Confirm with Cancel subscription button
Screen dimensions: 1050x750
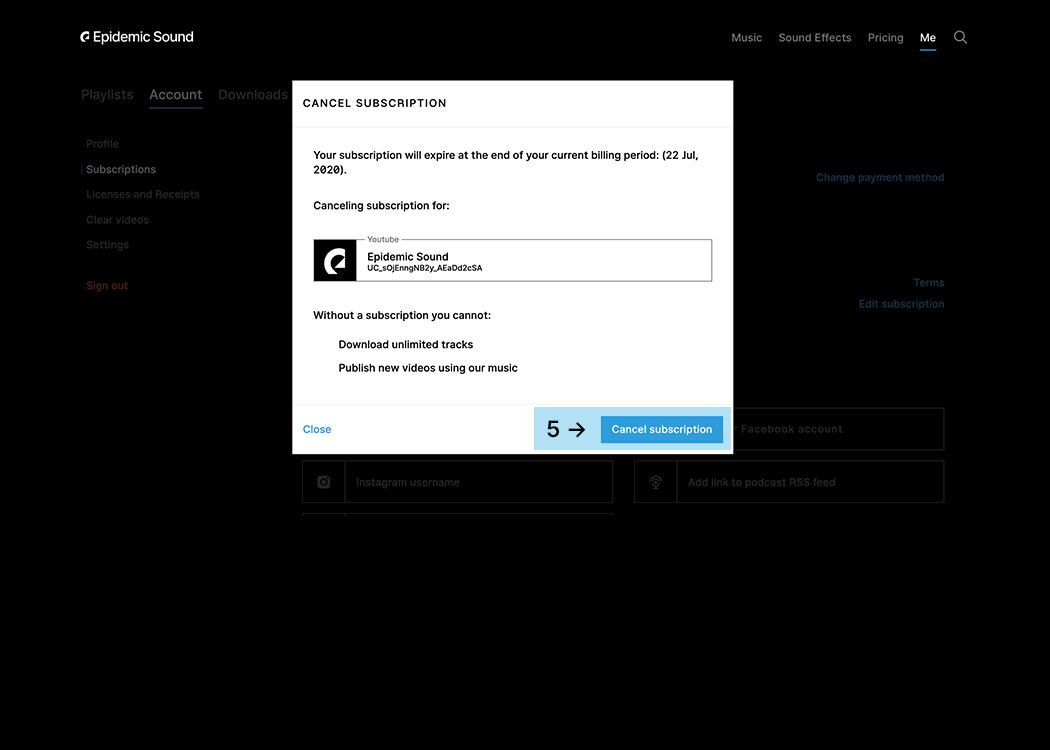[661, 429]
